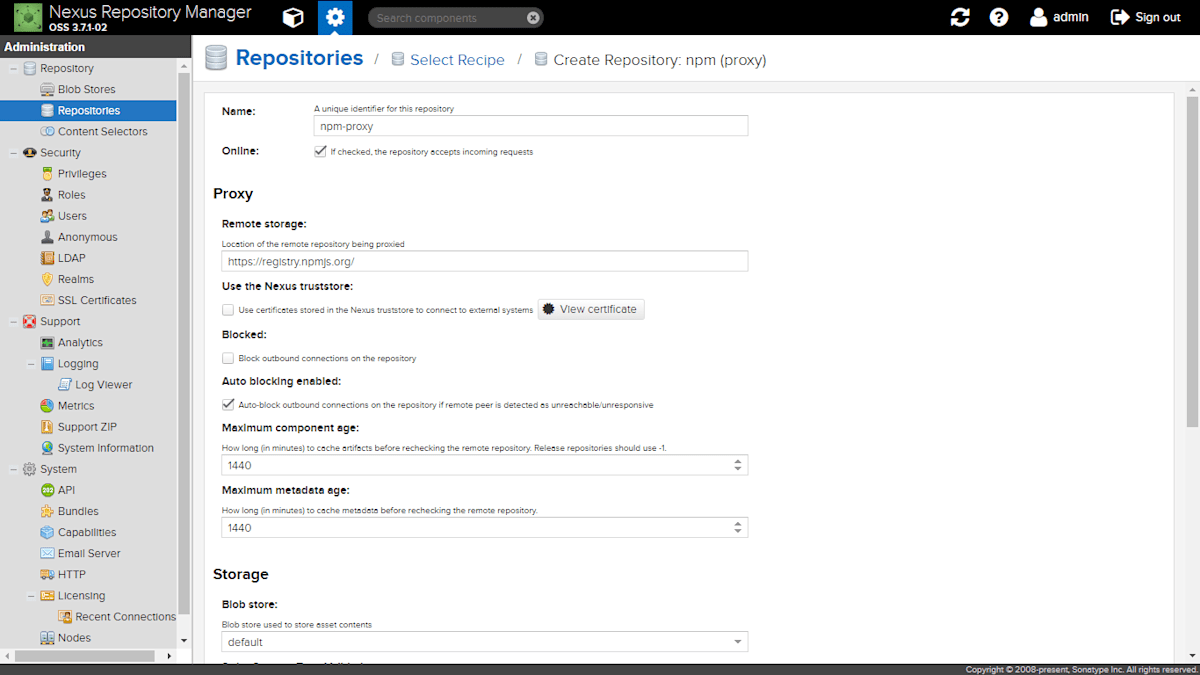Increase Maximum component age value

click(738, 461)
